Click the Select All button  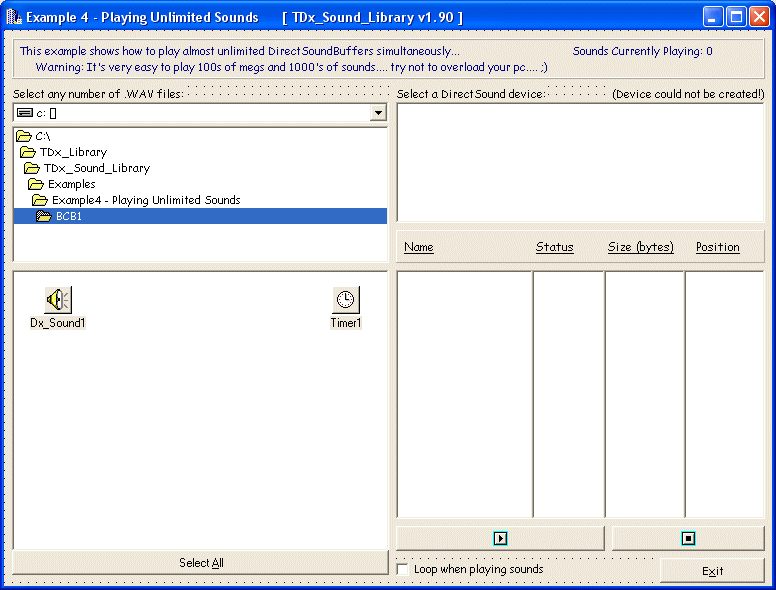[x=200, y=563]
